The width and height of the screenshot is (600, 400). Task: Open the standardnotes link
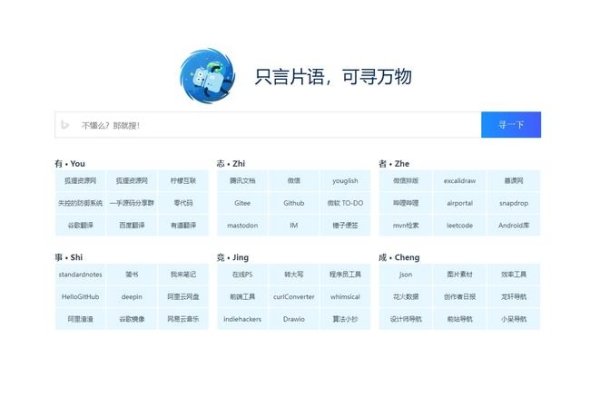pyautogui.click(x=80, y=274)
